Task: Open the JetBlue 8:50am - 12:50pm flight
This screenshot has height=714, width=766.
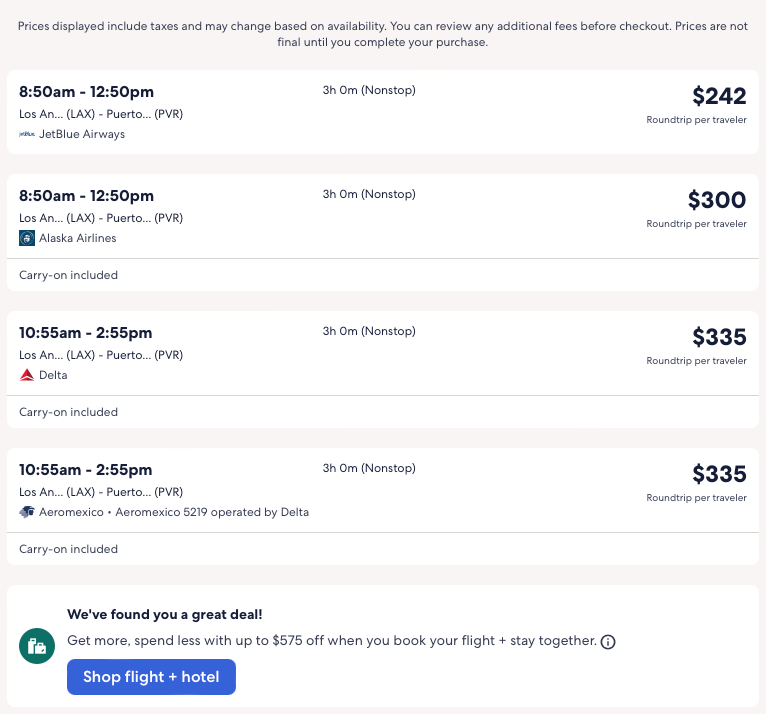Action: (x=86, y=92)
